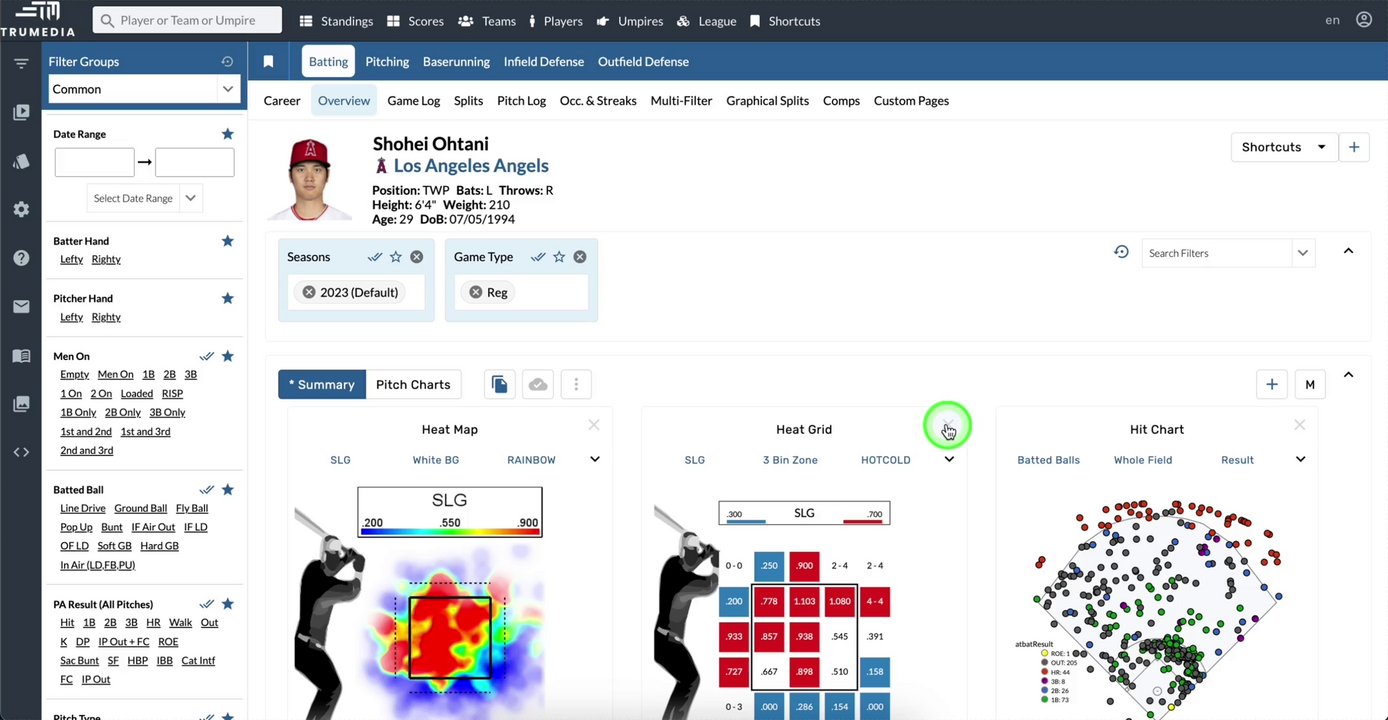Expand Heat Map options chevron

pos(595,460)
